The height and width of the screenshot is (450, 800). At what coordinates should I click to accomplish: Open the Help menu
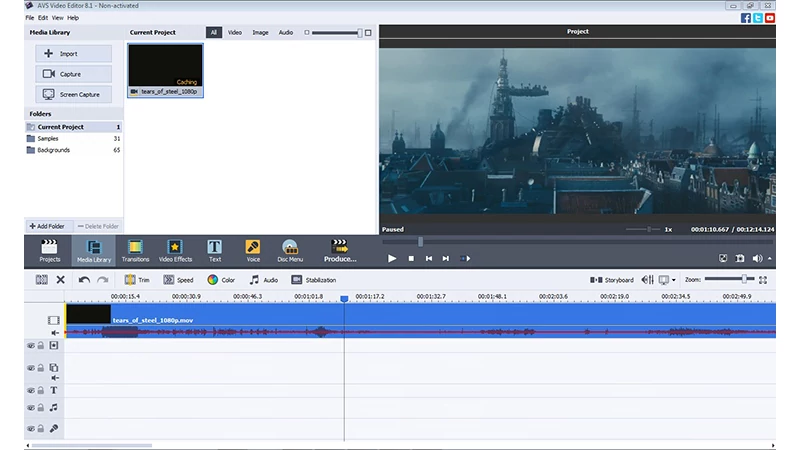click(x=73, y=18)
